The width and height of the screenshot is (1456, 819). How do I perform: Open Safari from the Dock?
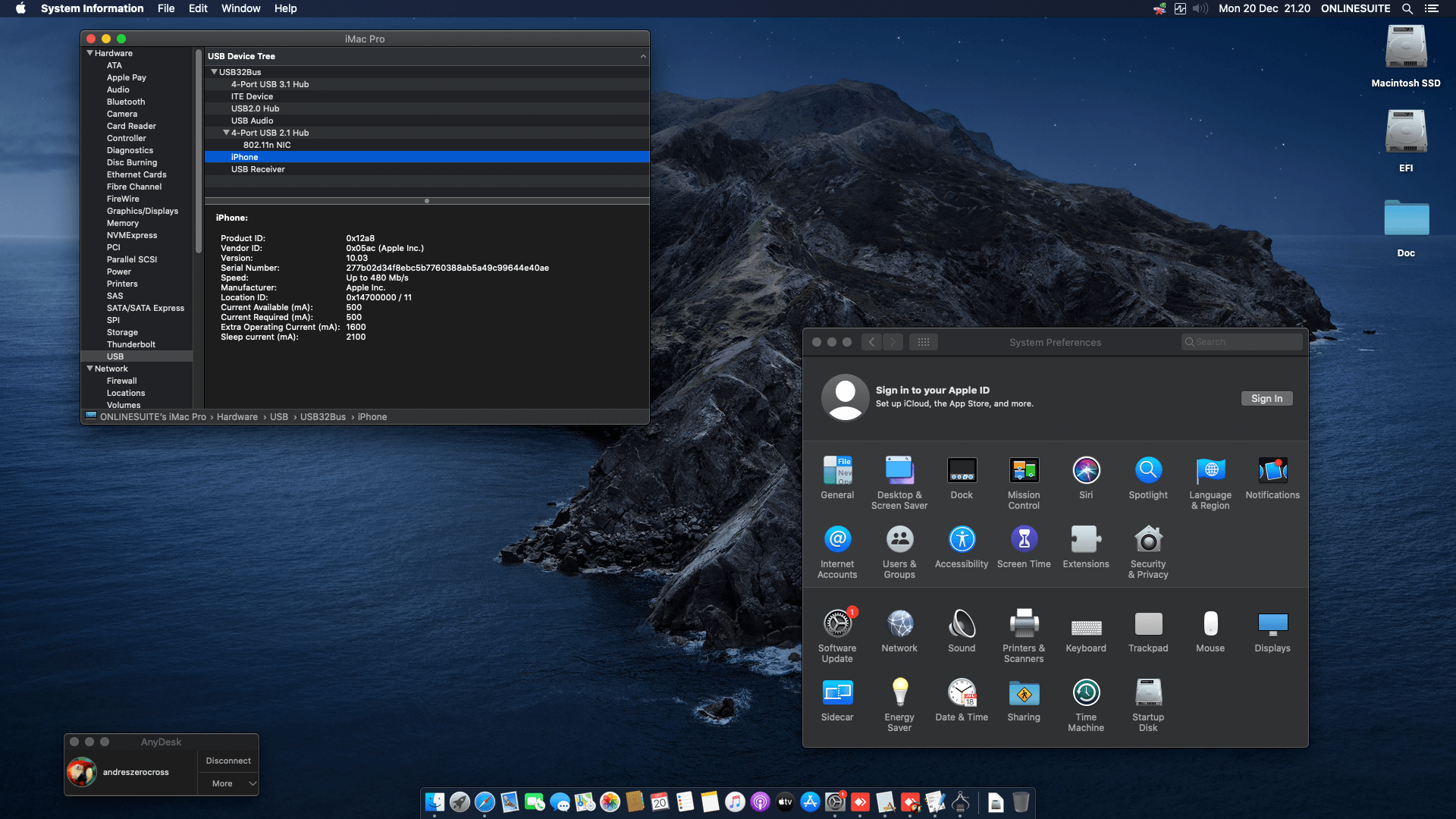[485, 802]
